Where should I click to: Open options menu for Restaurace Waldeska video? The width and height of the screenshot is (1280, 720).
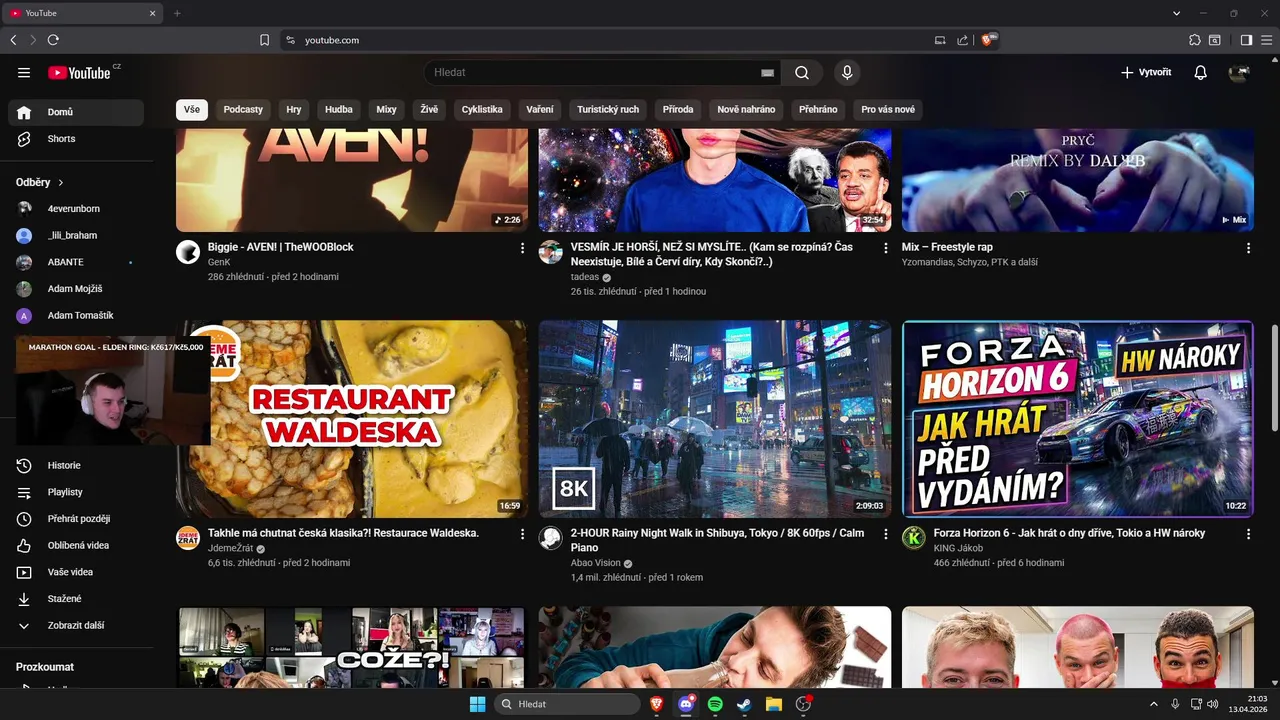point(522,534)
